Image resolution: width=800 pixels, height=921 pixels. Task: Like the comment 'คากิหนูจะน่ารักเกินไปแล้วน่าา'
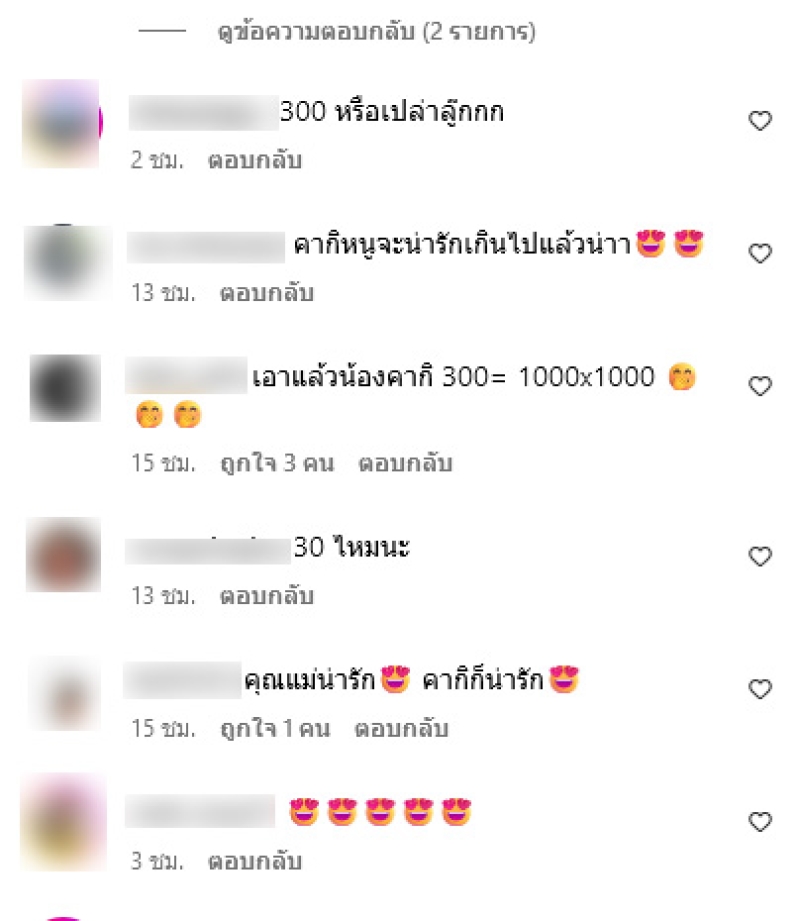coord(760,253)
